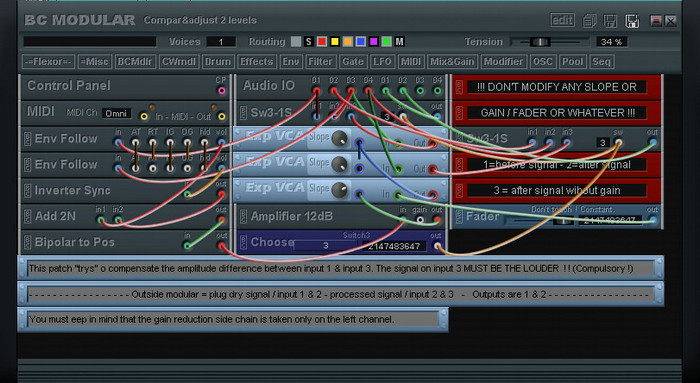Screen dimensions: 700x383
Task: Click the Tension slider handle
Action: click(x=540, y=42)
